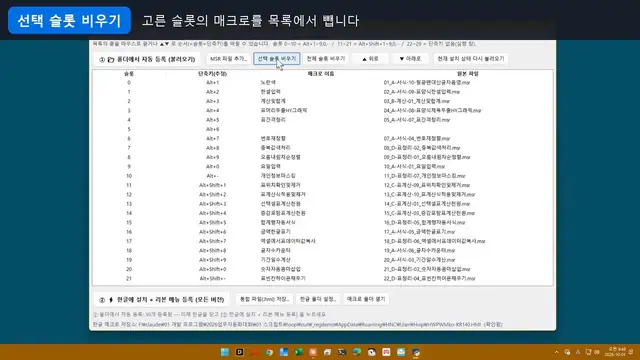Click the '원본 파일' column header

click(467, 74)
